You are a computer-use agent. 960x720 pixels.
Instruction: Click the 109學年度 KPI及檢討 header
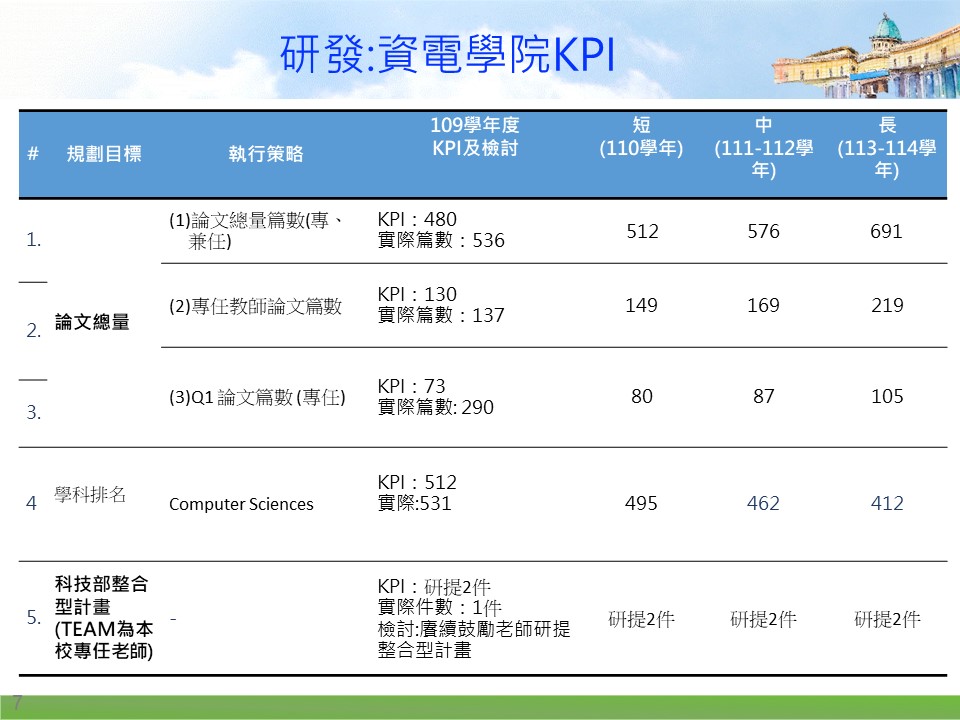(475, 137)
